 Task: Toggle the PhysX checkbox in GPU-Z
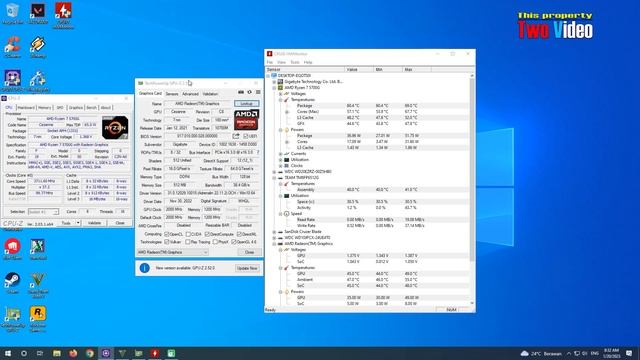tap(215, 242)
